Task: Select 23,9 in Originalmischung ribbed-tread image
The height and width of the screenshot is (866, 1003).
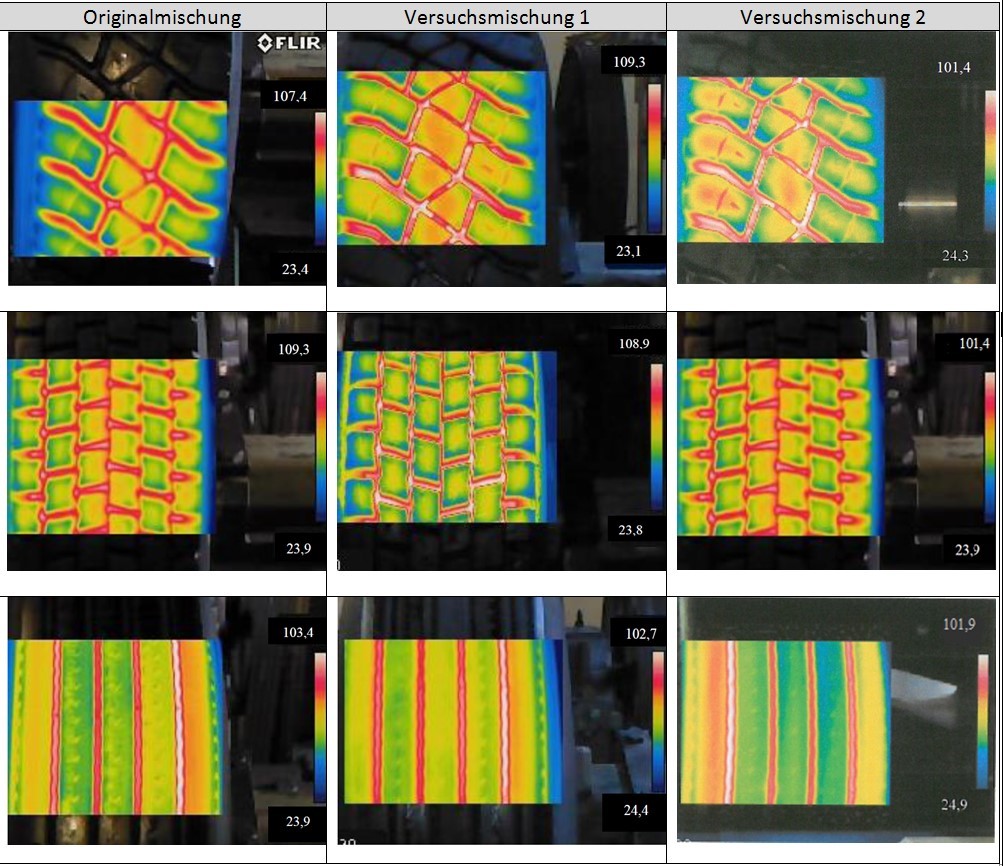Action: (298, 821)
